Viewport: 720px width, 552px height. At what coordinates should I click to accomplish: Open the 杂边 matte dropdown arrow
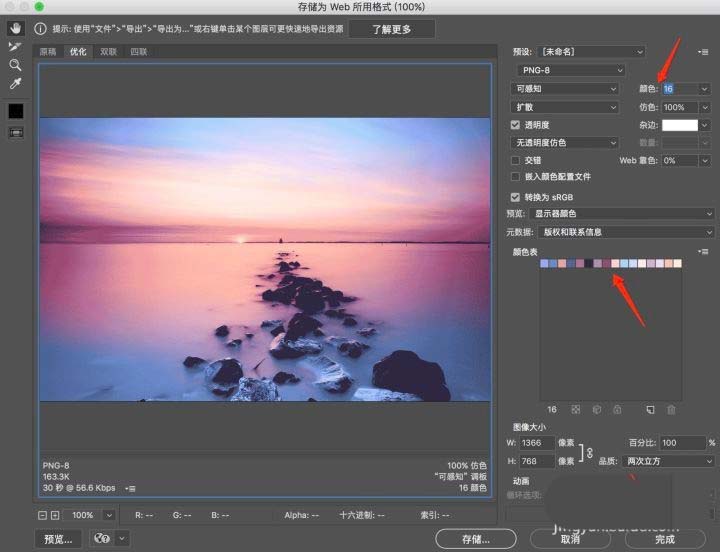pyautogui.click(x=704, y=125)
